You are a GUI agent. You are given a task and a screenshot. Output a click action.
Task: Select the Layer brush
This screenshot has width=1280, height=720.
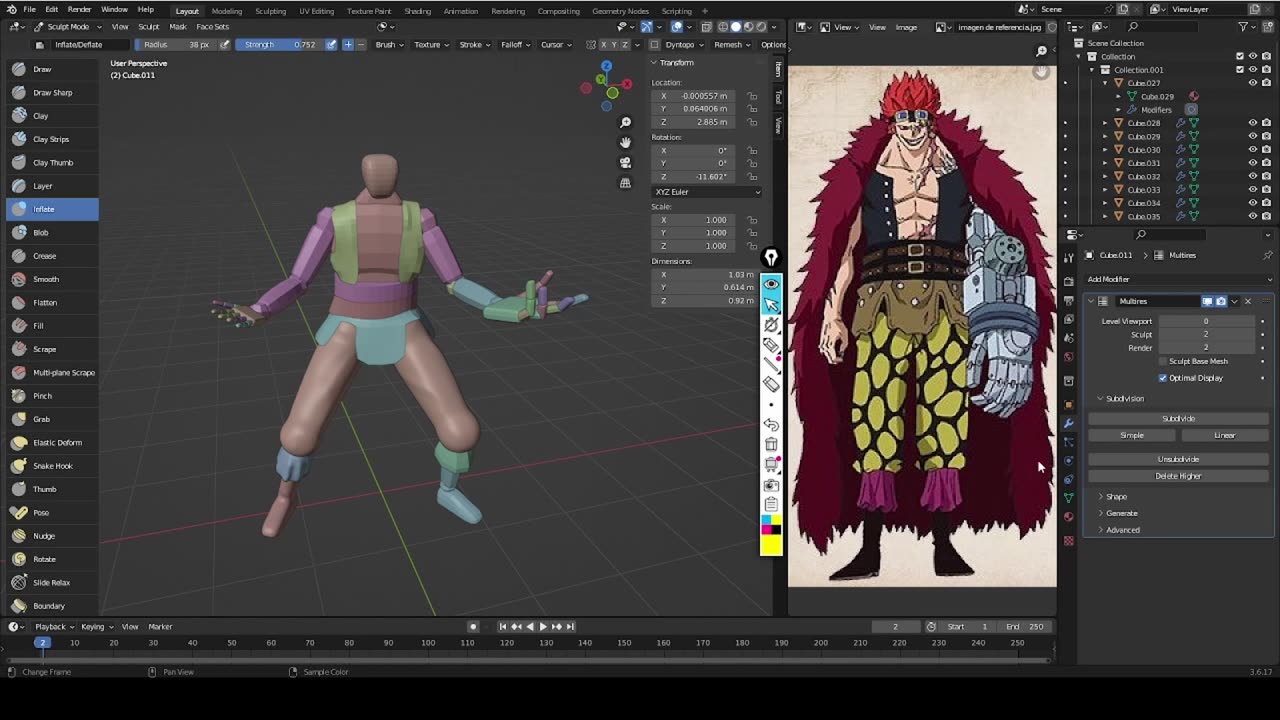tap(52, 186)
